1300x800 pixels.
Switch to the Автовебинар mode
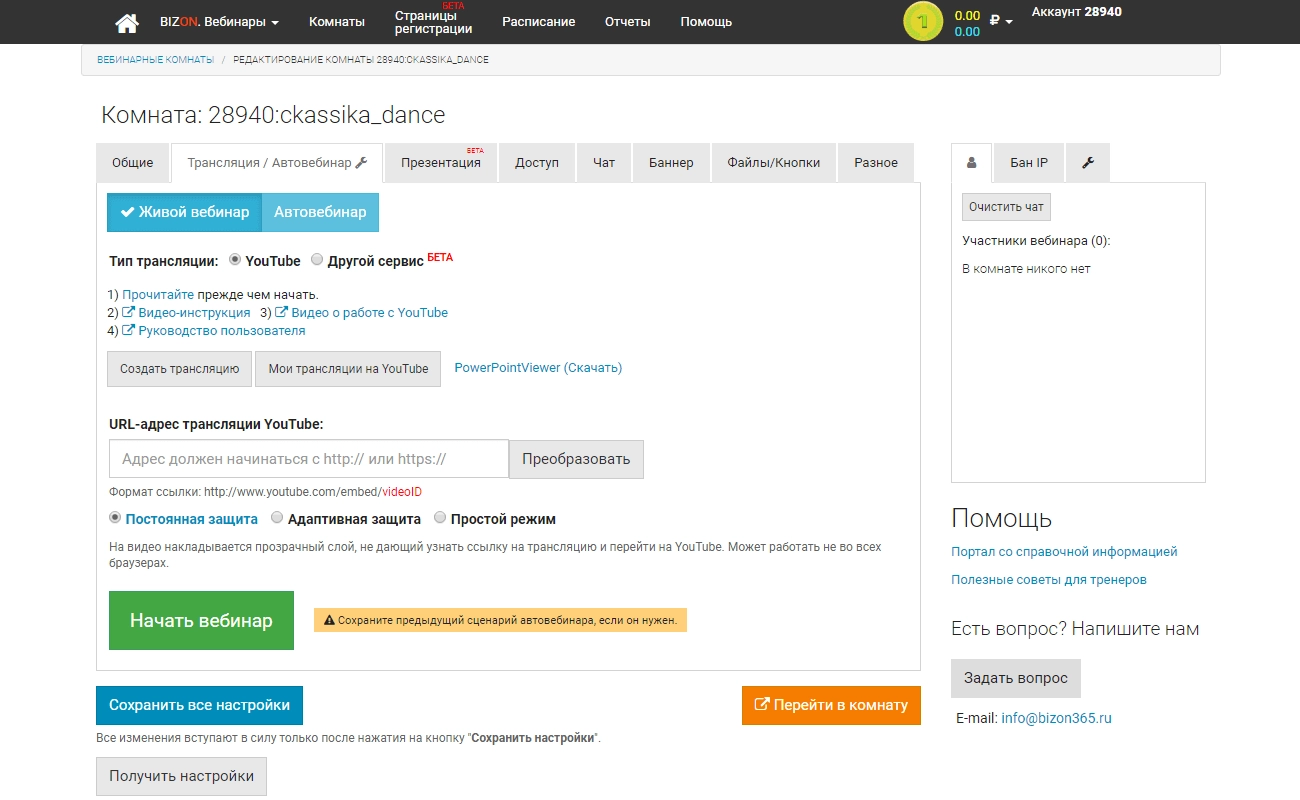pos(320,212)
